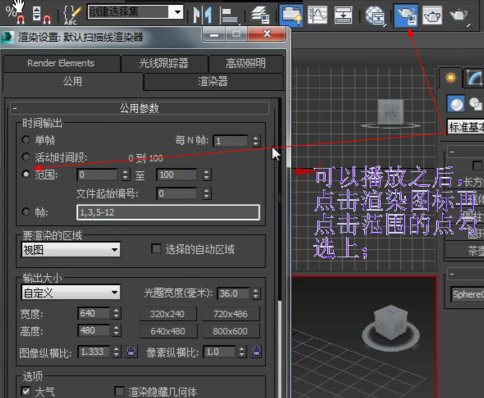The height and width of the screenshot is (398, 484).
Task: Toggle the Atmospherics checkbox
Action: pos(26,391)
